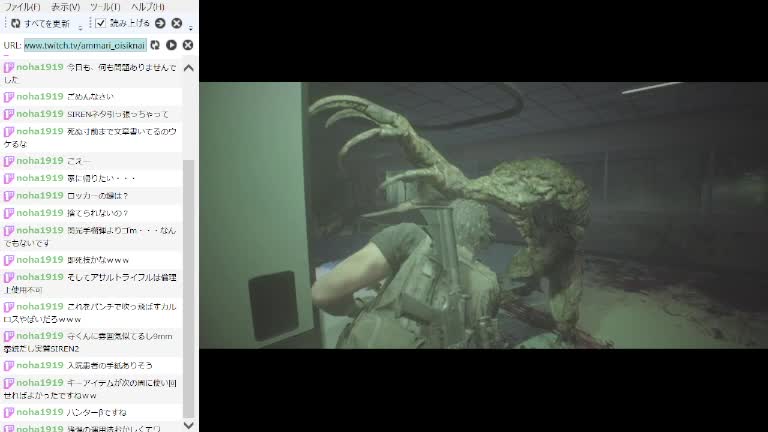The width and height of the screenshot is (768, 432).
Task: Click the chat list scroll-up arrow
Action: point(189,68)
